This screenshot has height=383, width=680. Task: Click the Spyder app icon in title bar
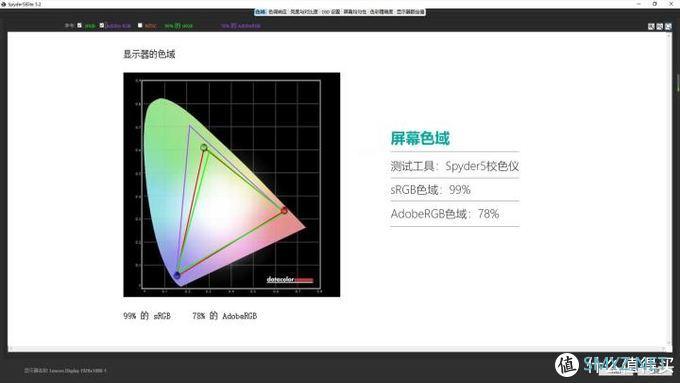tap(3, 4)
